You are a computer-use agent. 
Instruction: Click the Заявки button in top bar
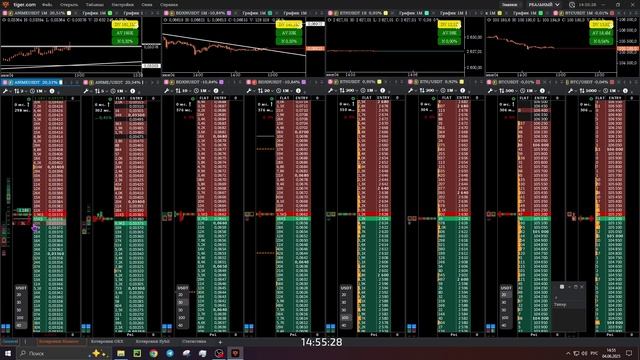[509, 4]
